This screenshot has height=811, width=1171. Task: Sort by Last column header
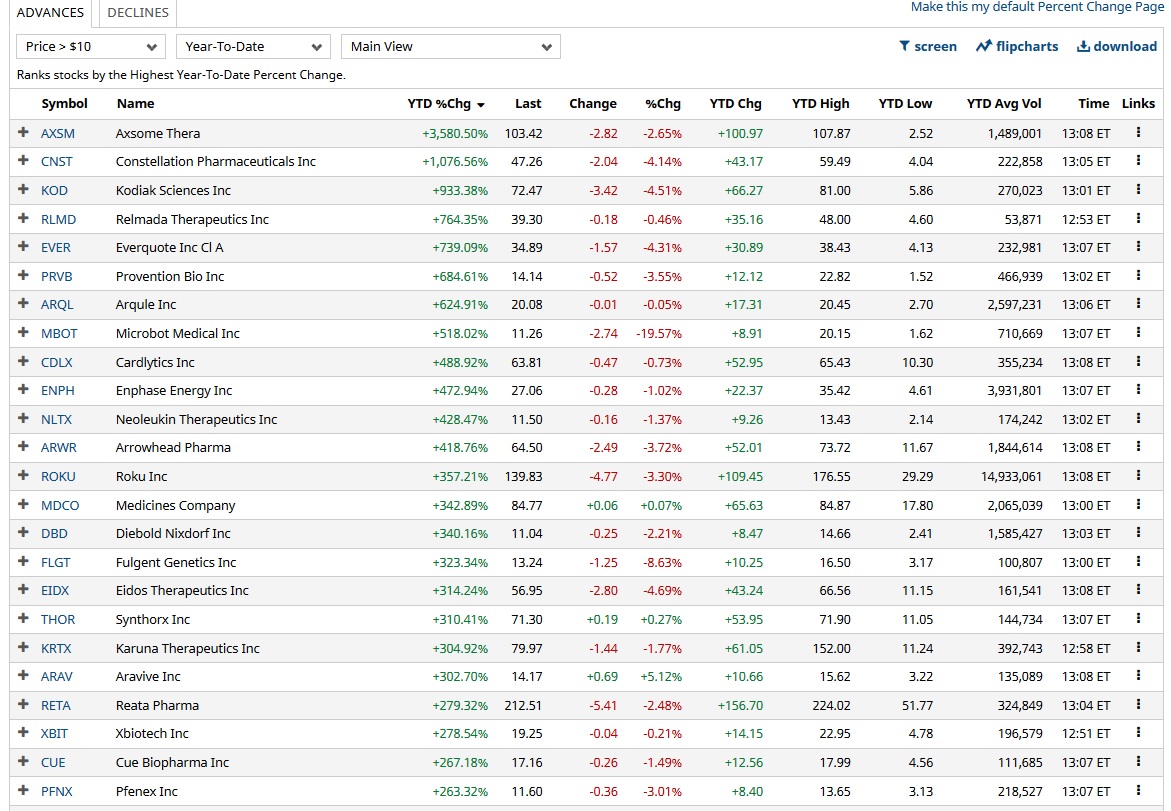pyautogui.click(x=528, y=104)
